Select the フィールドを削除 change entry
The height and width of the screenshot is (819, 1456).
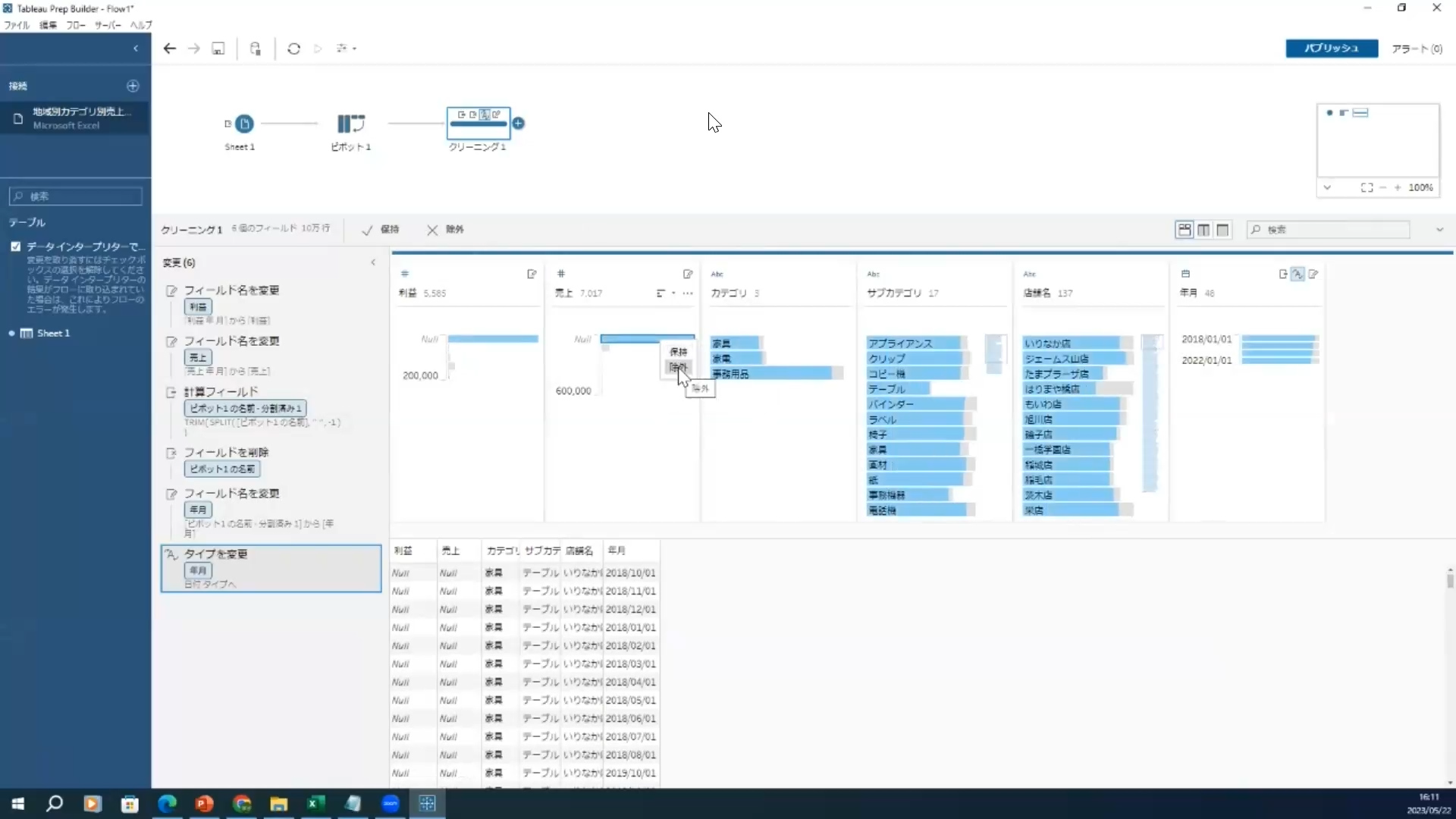pos(271,461)
